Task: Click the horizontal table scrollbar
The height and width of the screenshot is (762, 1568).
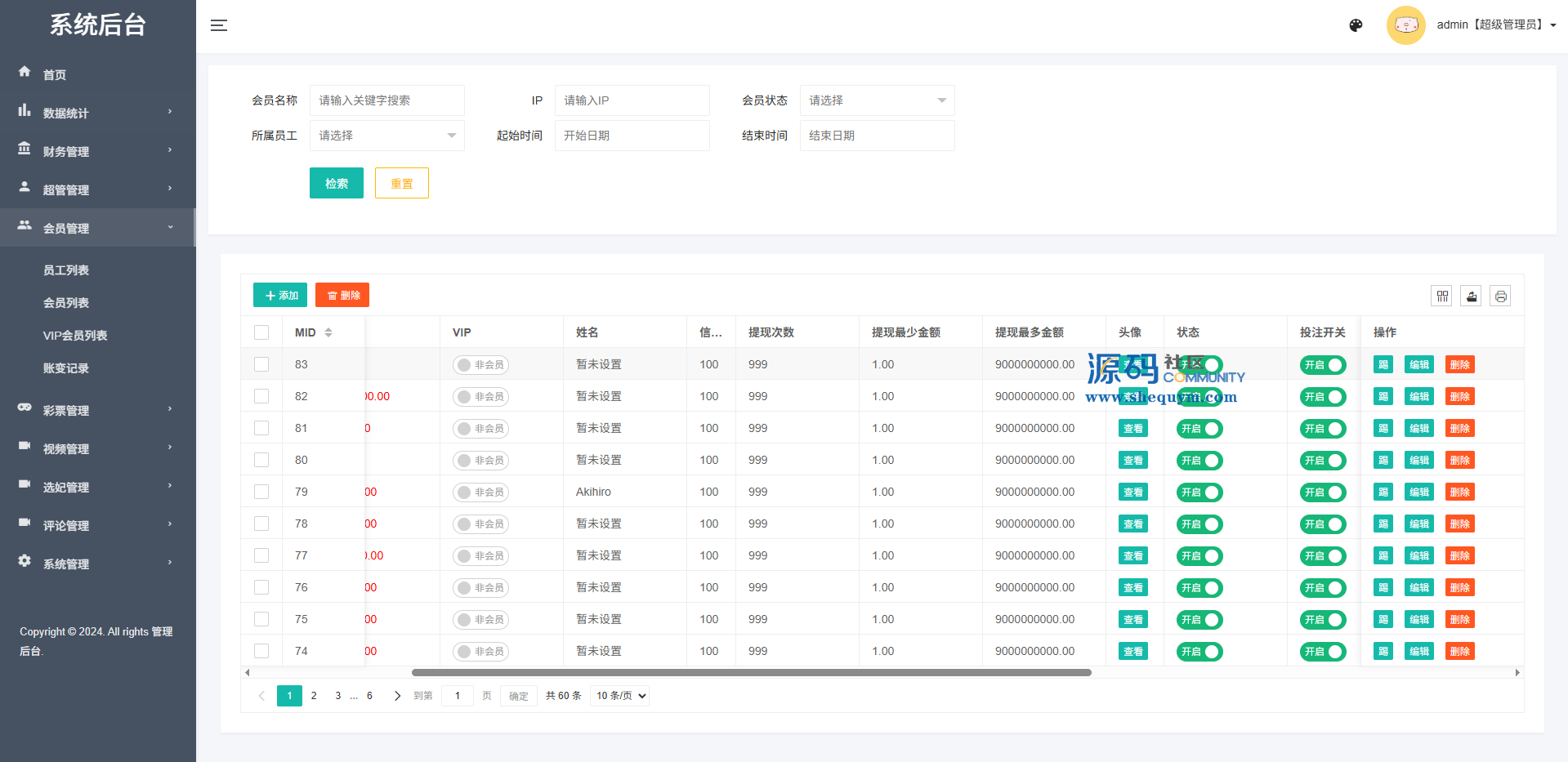Action: (751, 673)
